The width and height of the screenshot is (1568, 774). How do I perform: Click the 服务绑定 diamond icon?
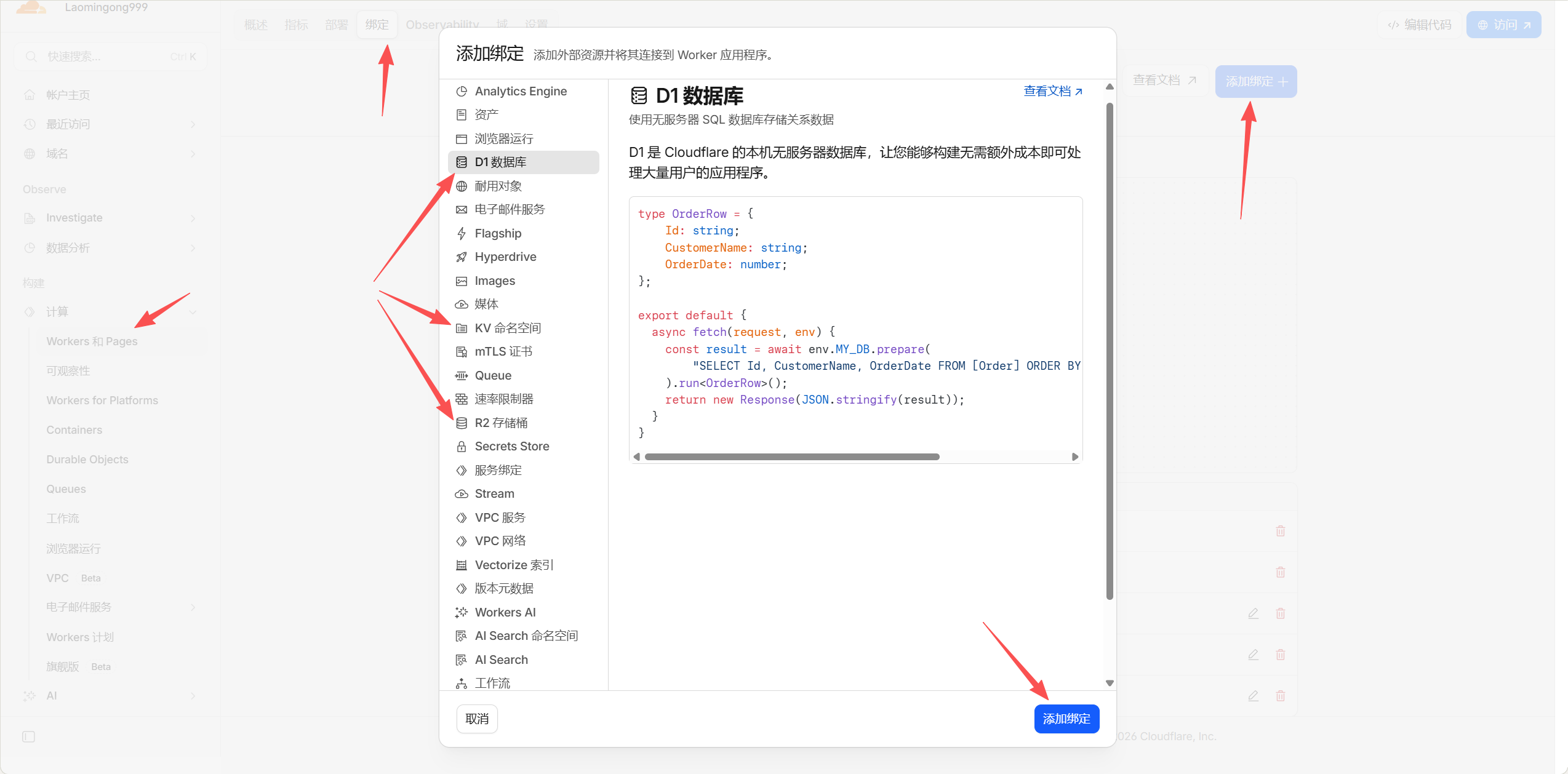pyautogui.click(x=462, y=471)
